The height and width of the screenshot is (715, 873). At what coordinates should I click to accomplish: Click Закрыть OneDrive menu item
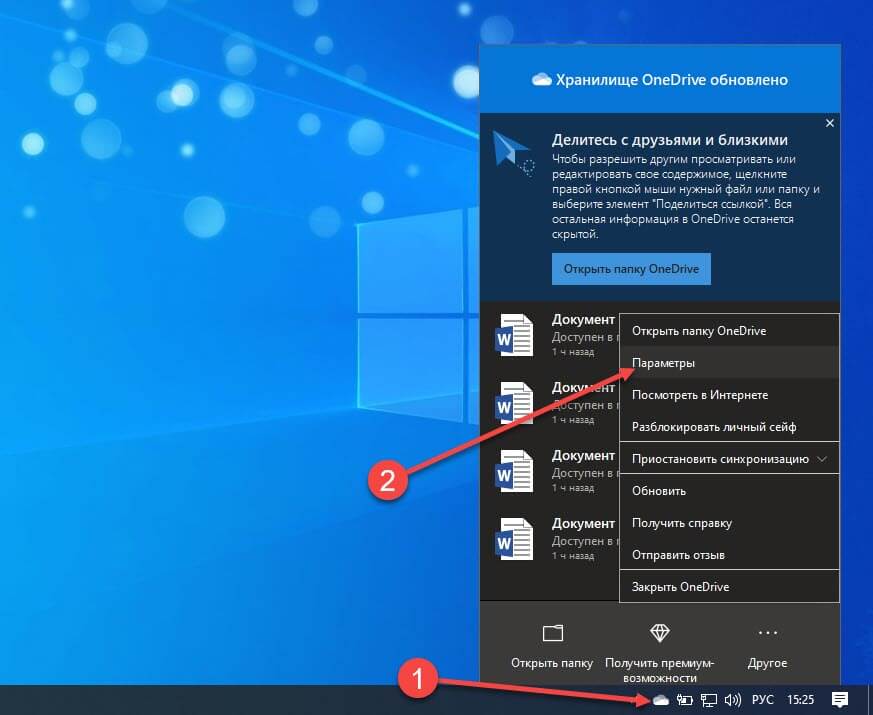(680, 587)
